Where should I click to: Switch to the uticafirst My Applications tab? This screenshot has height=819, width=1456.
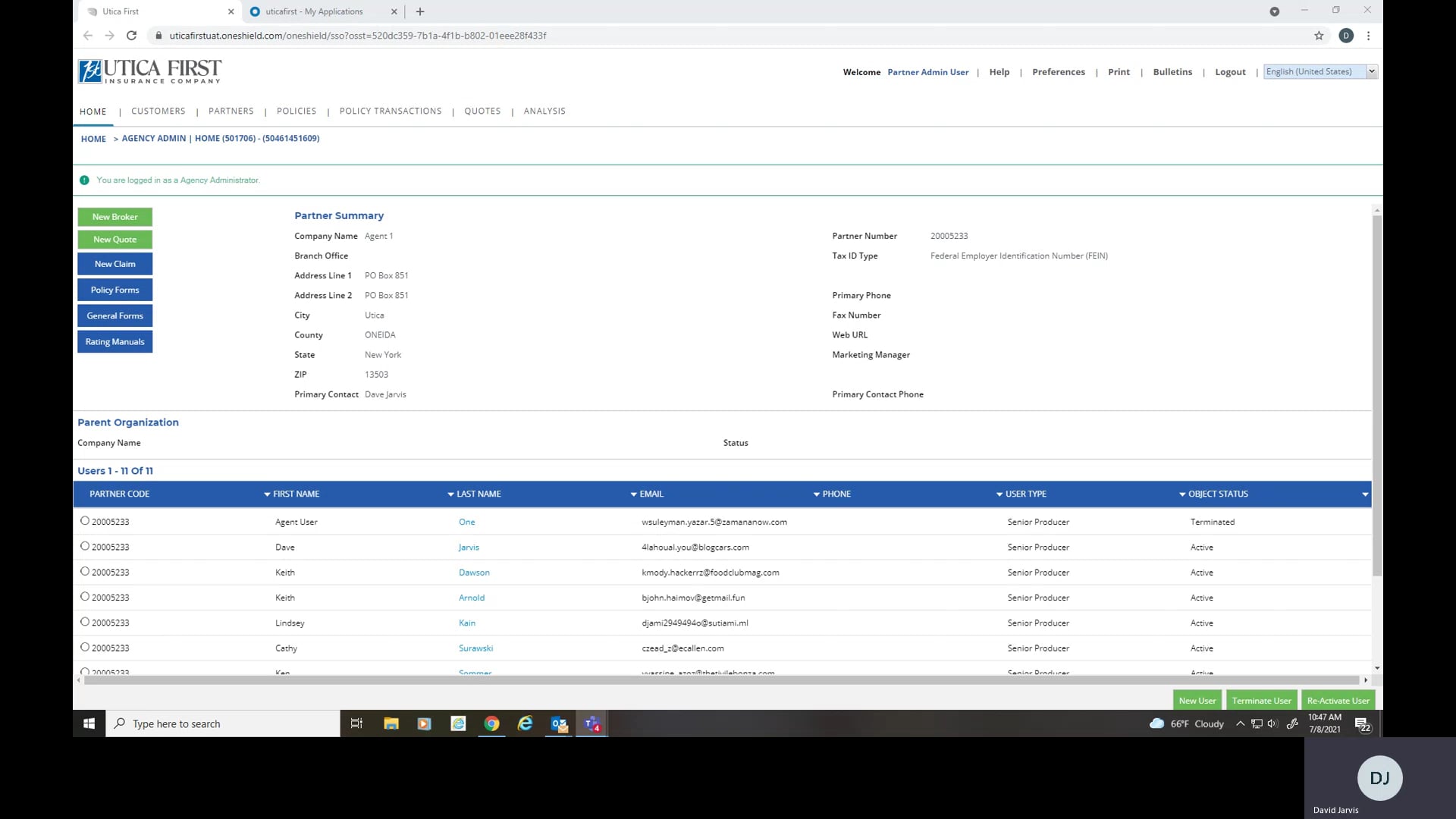tap(314, 11)
